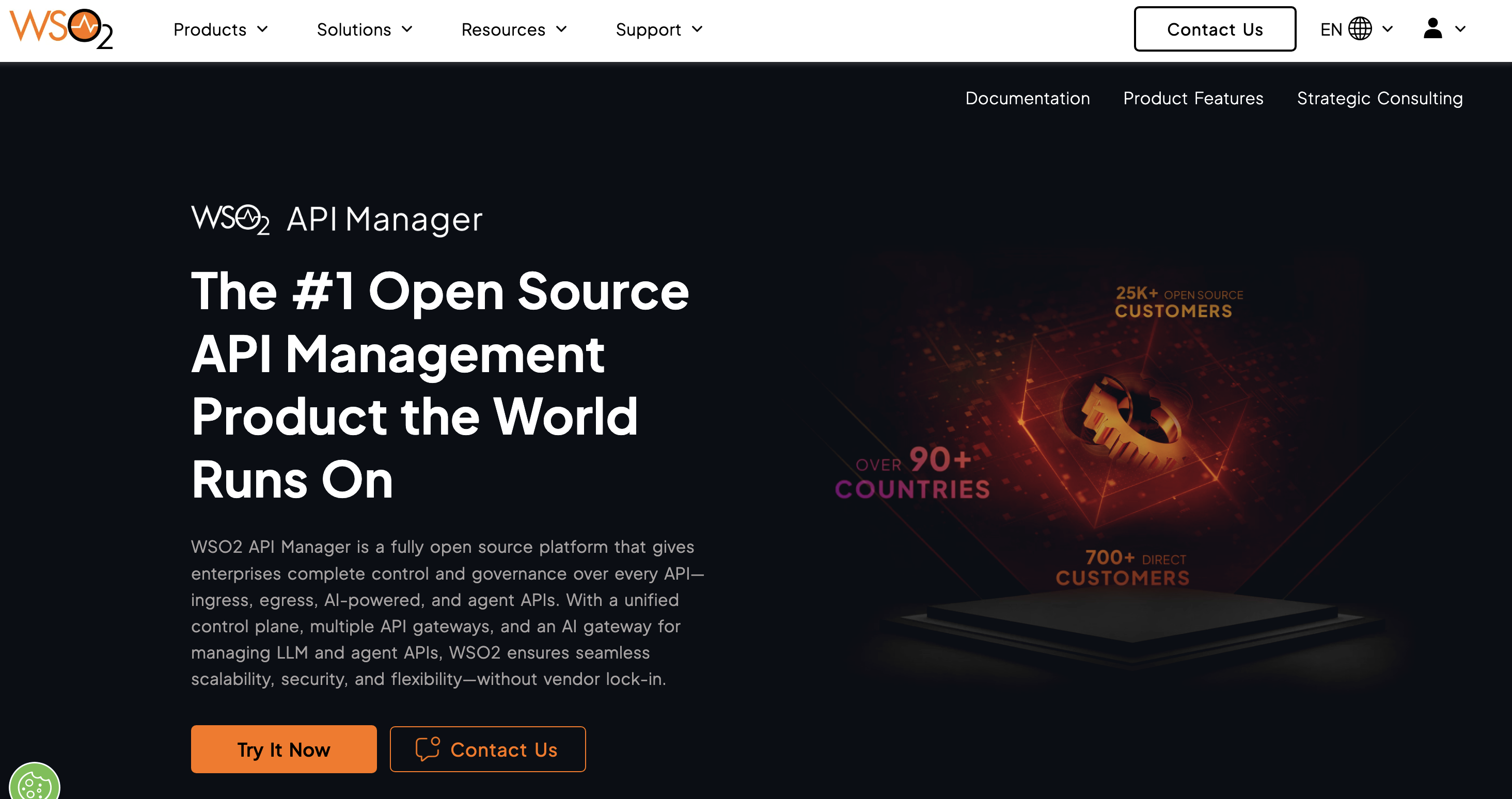The height and width of the screenshot is (799, 1512).
Task: Open the Solutions menu
Action: pyautogui.click(x=365, y=29)
